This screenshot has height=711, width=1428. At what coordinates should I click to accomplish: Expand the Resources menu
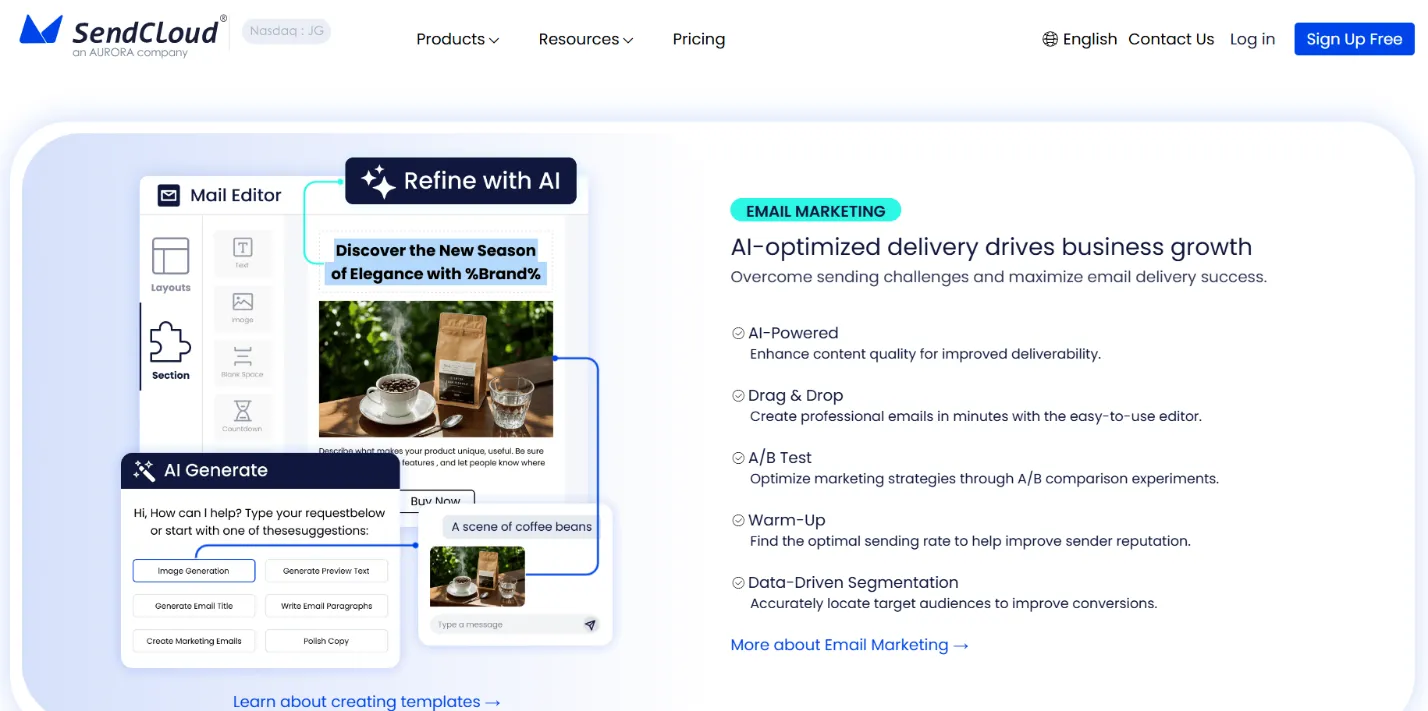tap(586, 39)
